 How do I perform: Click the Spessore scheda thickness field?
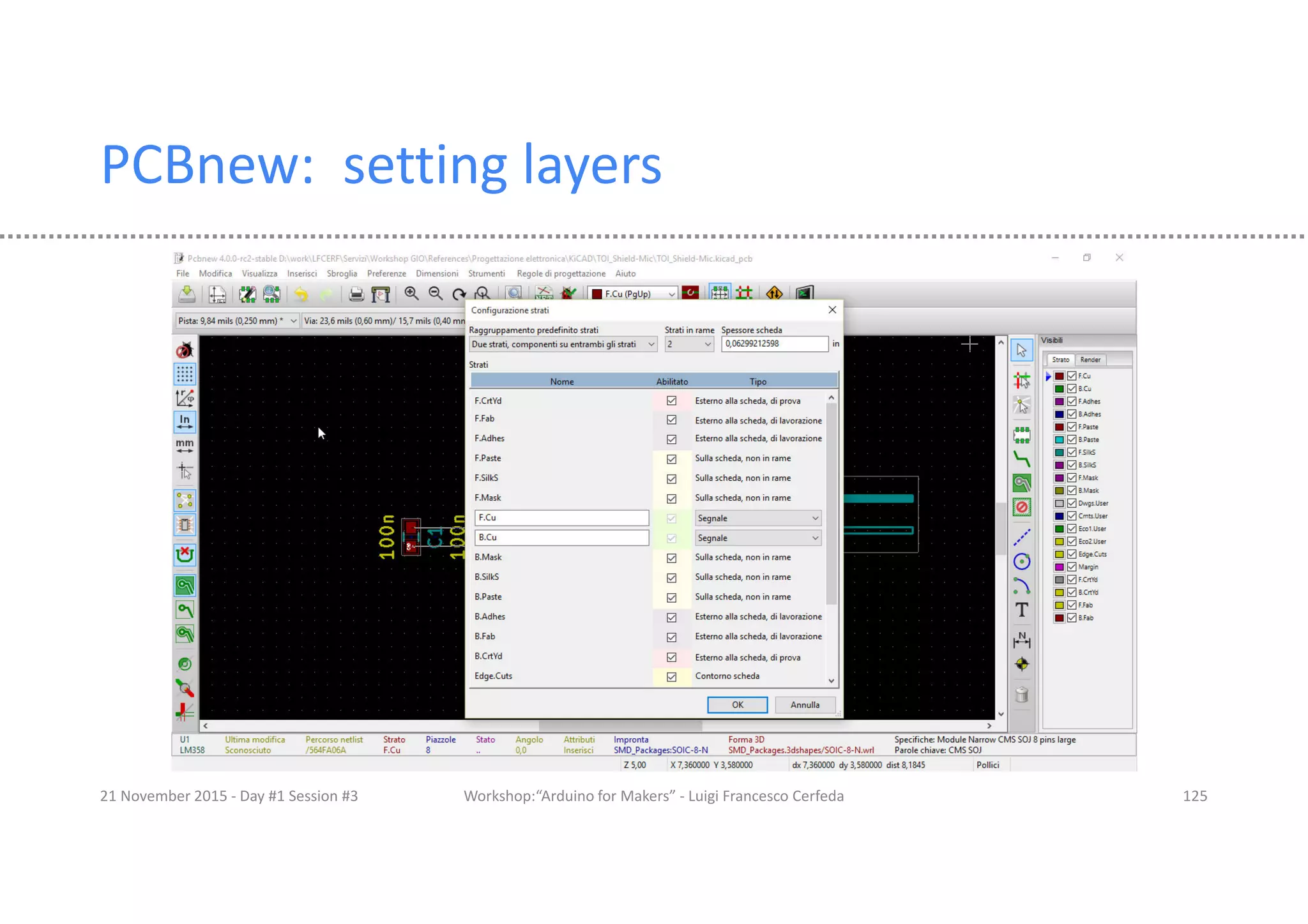tap(775, 344)
